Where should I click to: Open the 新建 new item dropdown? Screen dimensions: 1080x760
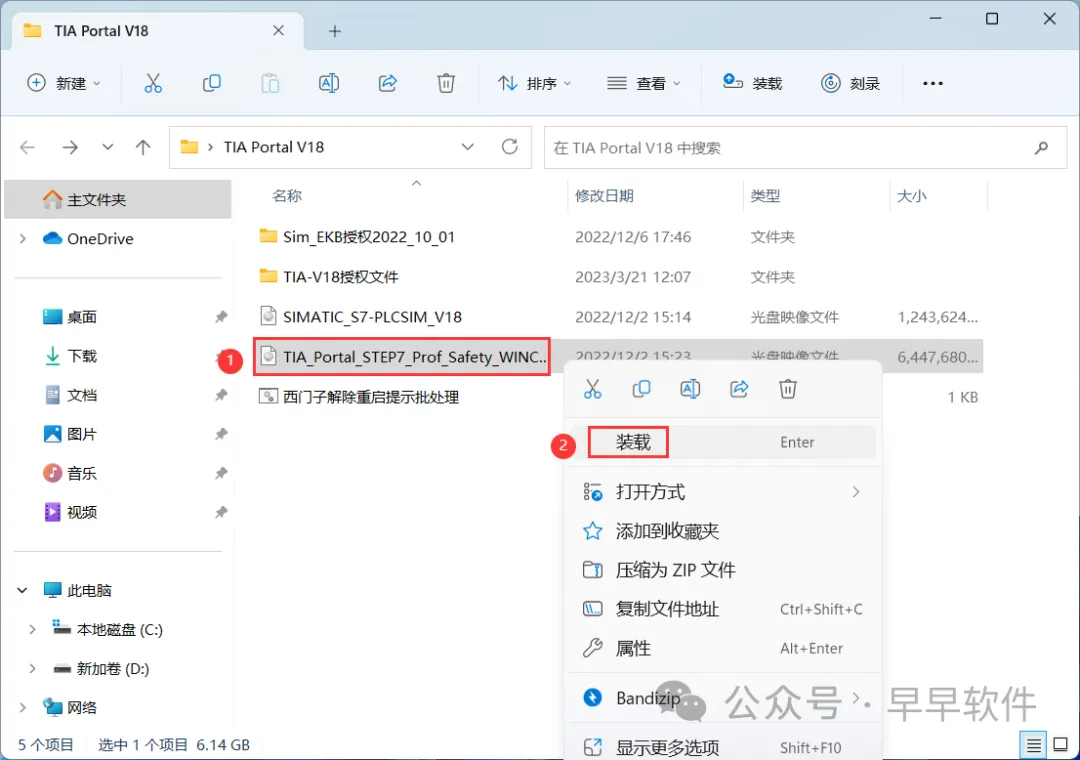pyautogui.click(x=63, y=83)
